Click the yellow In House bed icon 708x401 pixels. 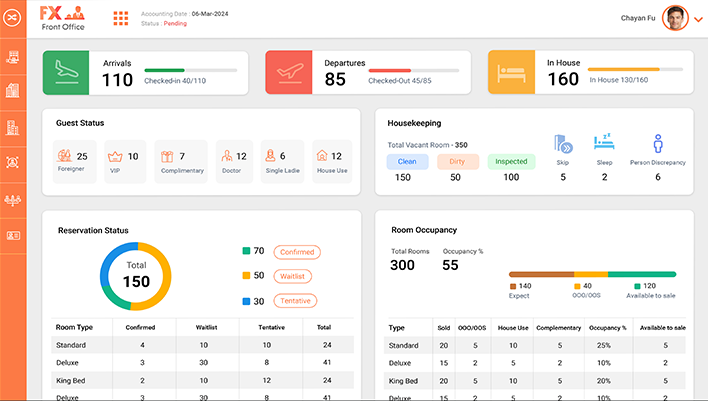coord(512,73)
